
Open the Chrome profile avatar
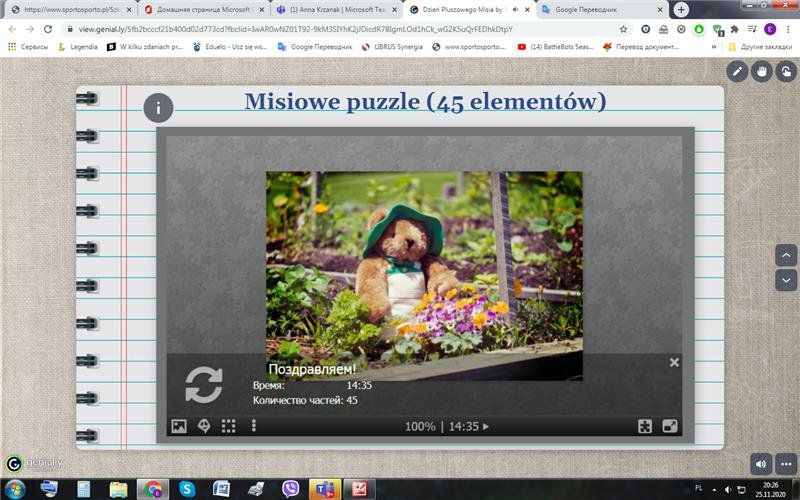tap(770, 29)
